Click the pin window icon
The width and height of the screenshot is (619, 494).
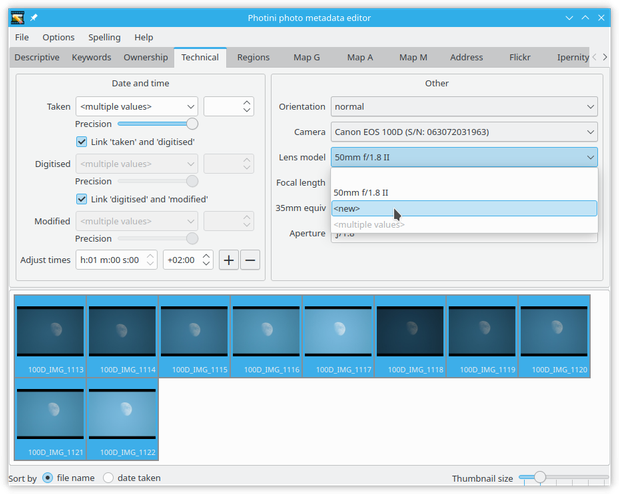[x=34, y=18]
